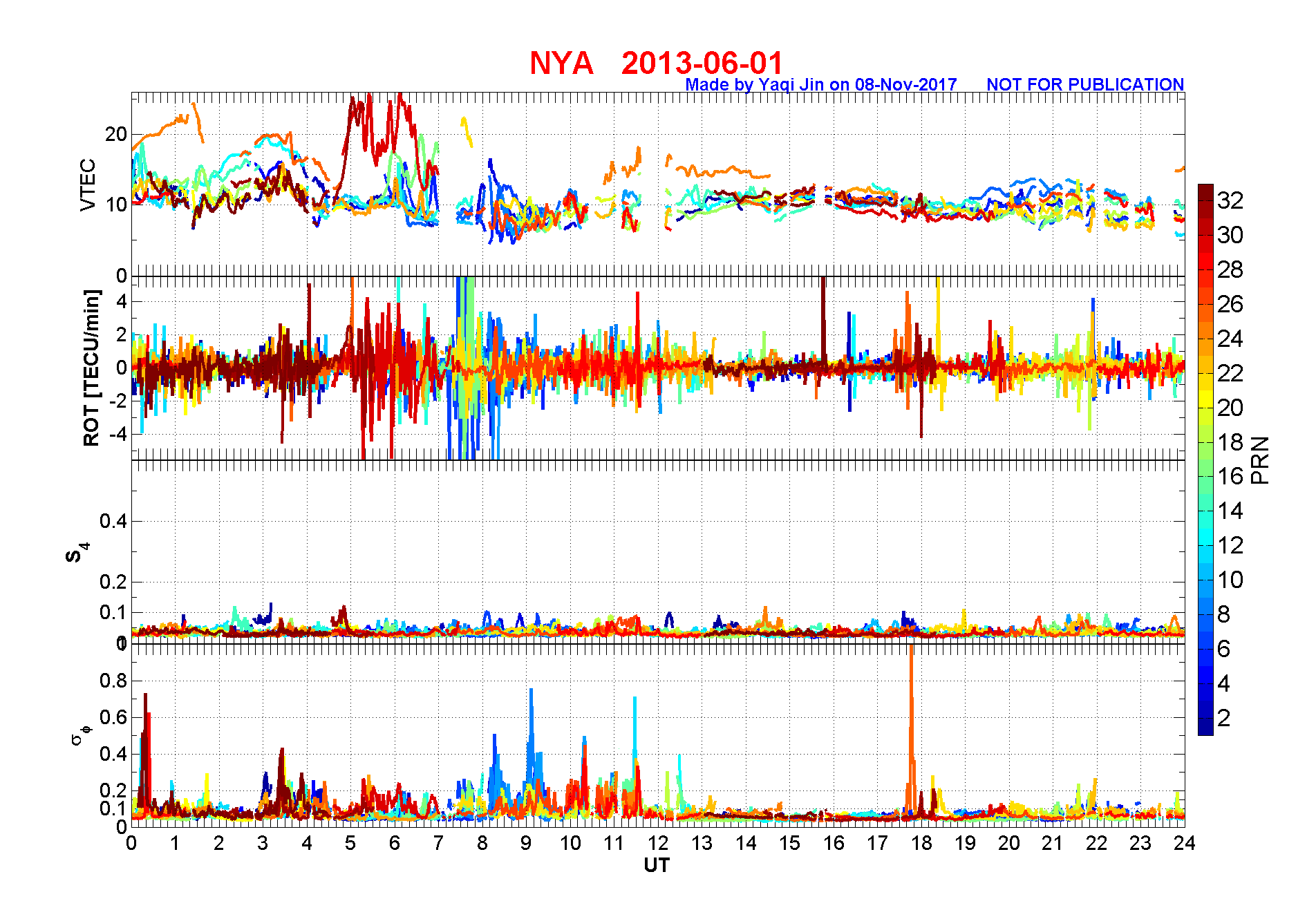This screenshot has height=919, width=1316.
Task: Click the sigma phi y-axis tick 0.8
Action: coord(113,681)
